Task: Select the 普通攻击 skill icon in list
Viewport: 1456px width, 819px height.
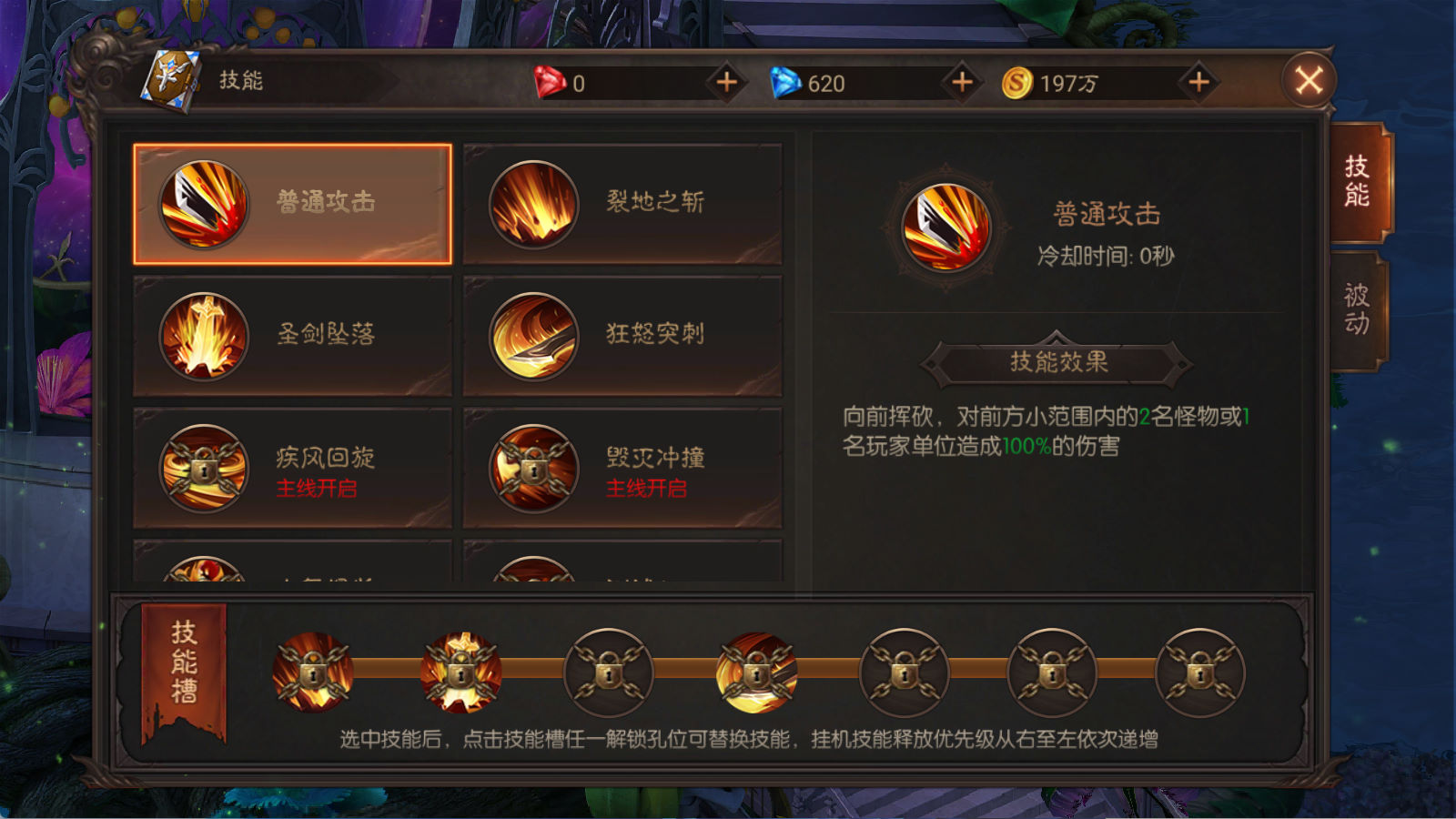Action: click(204, 204)
